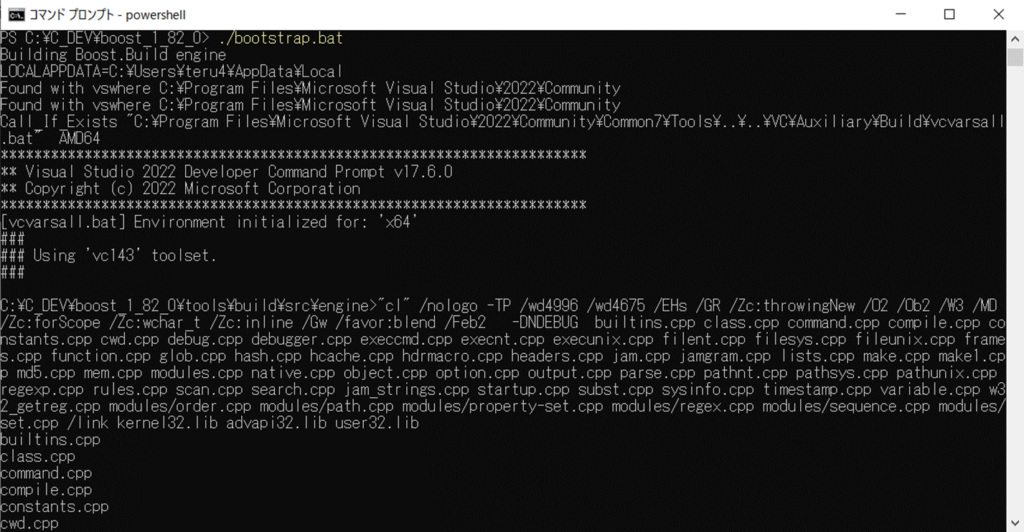Click the cwd.cpp line at the bottom
Screen dimensions: 1024x532
click(30, 523)
